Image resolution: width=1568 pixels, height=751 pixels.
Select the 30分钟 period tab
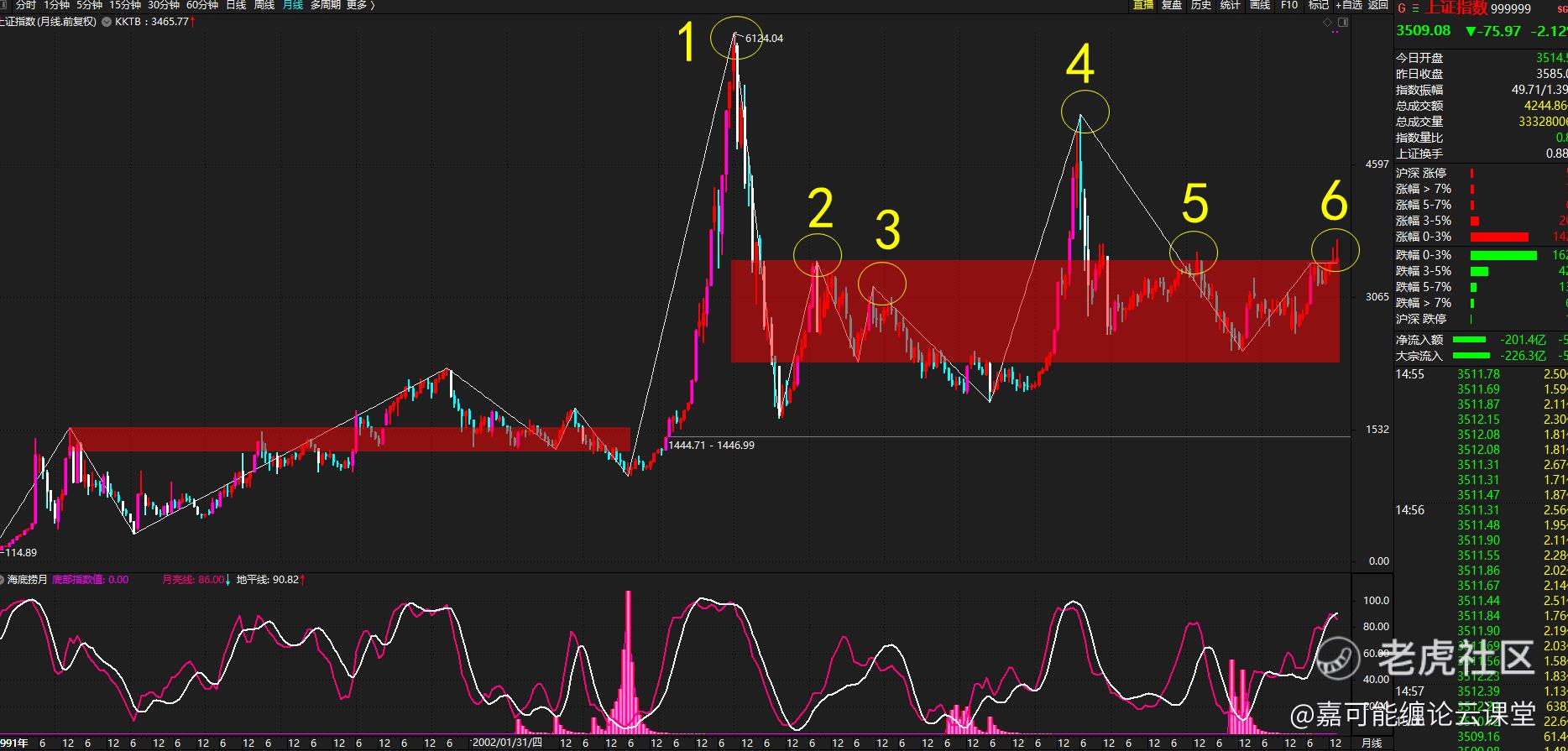[x=164, y=5]
